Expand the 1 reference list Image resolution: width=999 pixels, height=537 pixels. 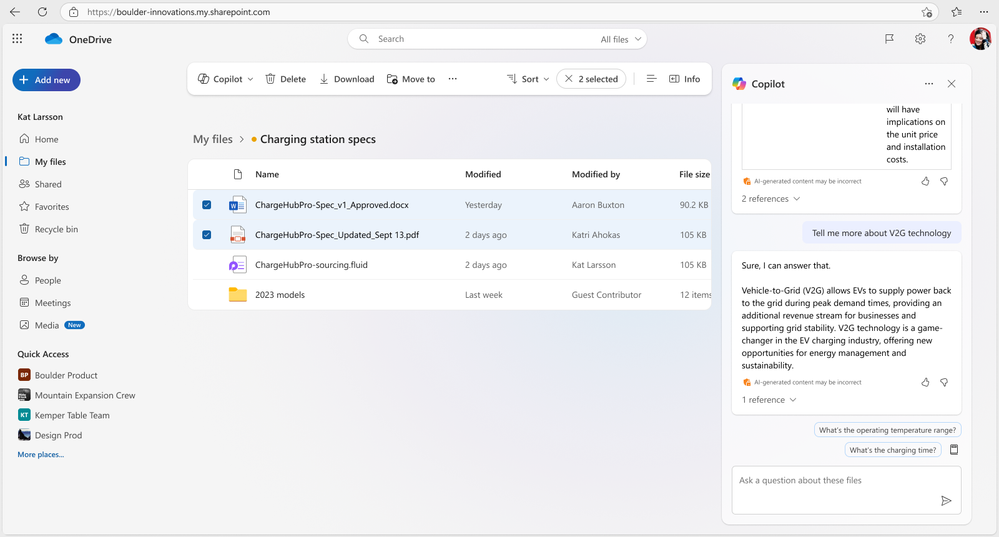(x=768, y=400)
